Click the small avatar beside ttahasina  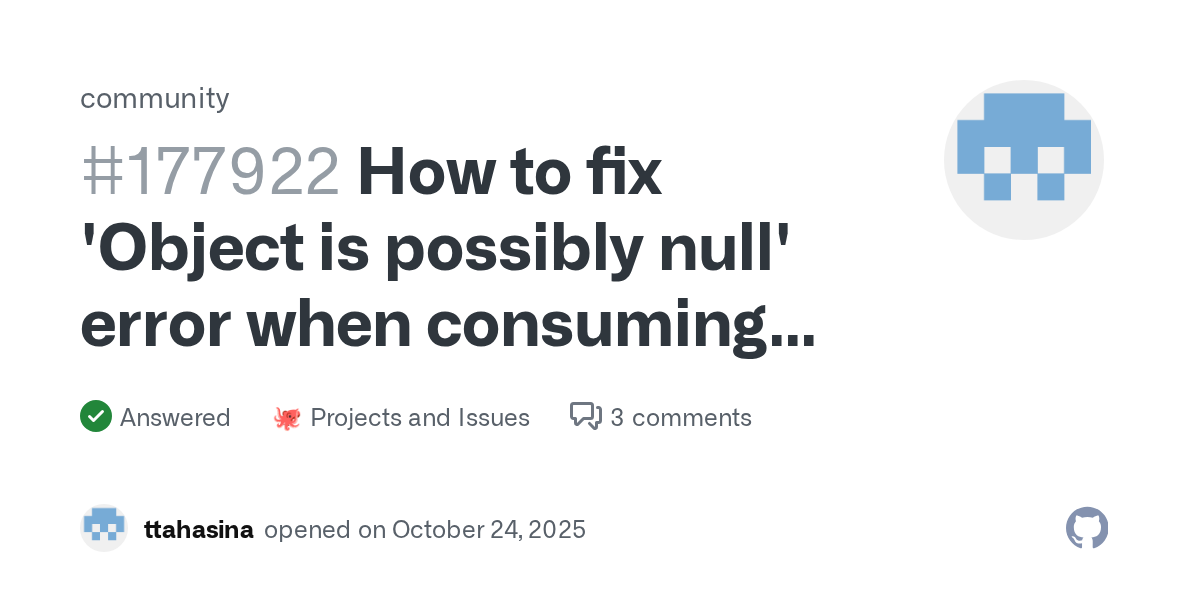click(104, 528)
